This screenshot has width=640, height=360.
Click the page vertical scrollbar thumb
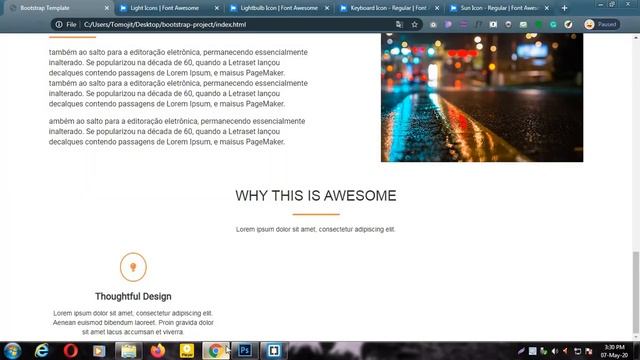[x=636, y=292]
